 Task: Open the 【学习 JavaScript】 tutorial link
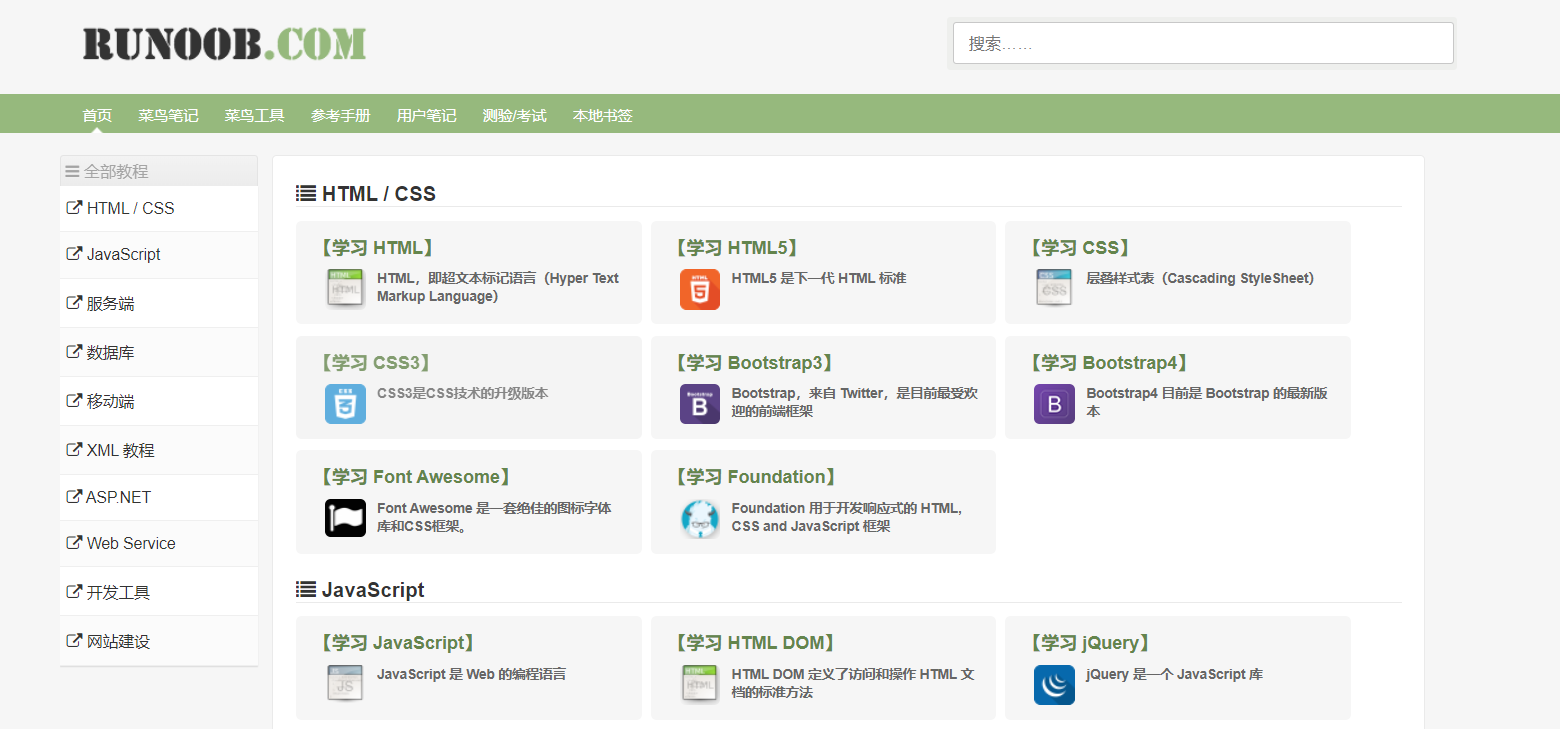coord(397,643)
